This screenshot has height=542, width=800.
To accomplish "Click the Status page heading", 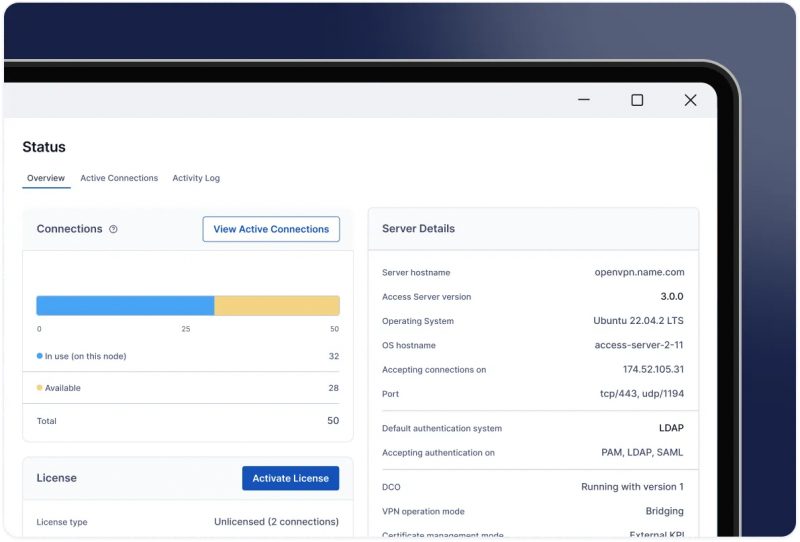I will tap(44, 147).
